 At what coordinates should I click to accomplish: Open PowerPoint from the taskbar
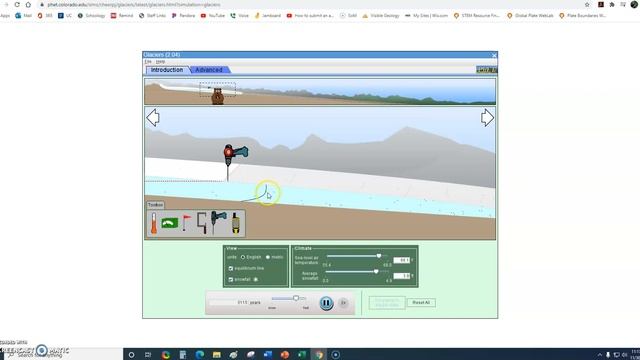pos(284,355)
